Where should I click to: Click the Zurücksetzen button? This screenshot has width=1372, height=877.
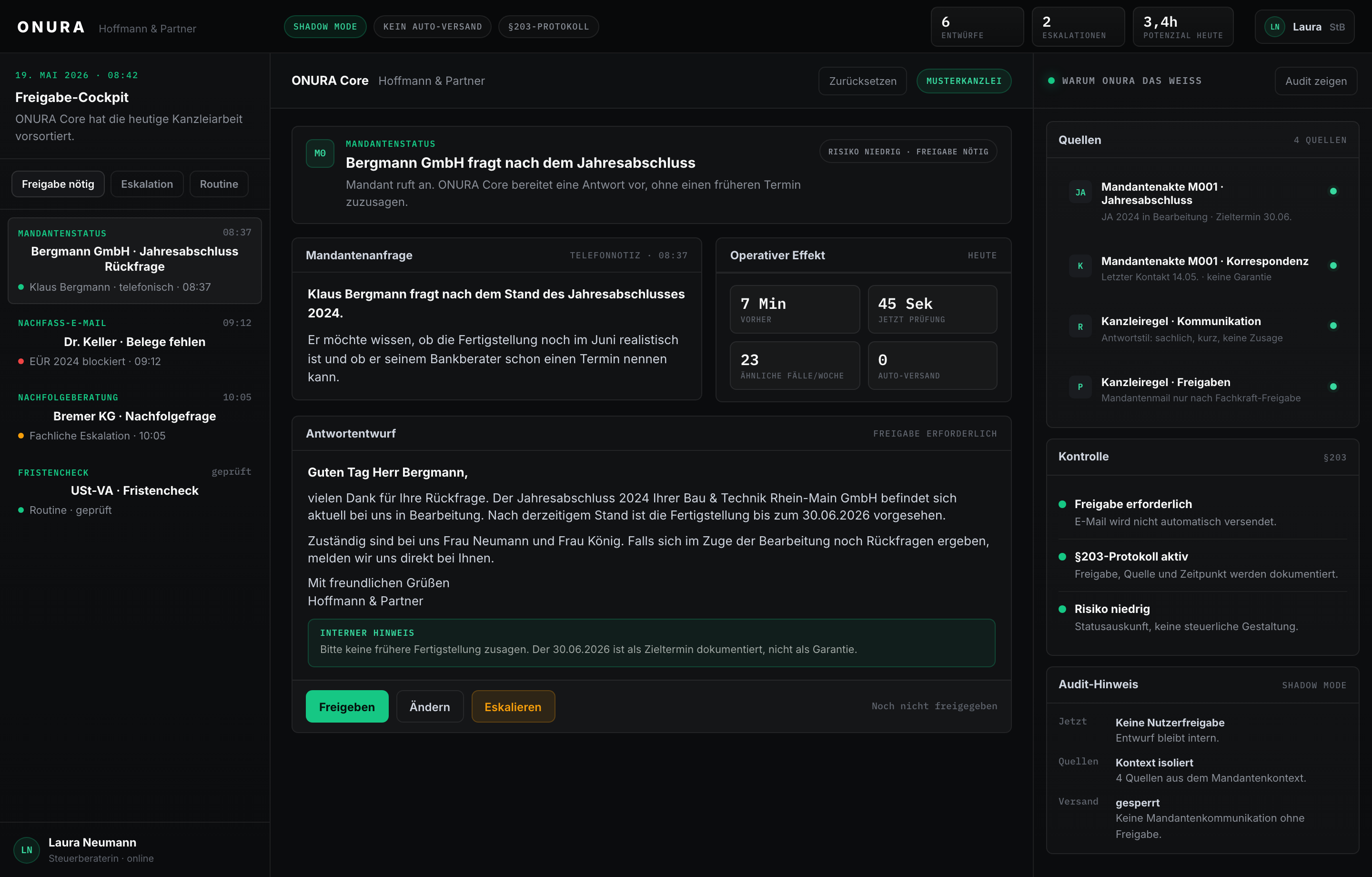click(x=863, y=81)
